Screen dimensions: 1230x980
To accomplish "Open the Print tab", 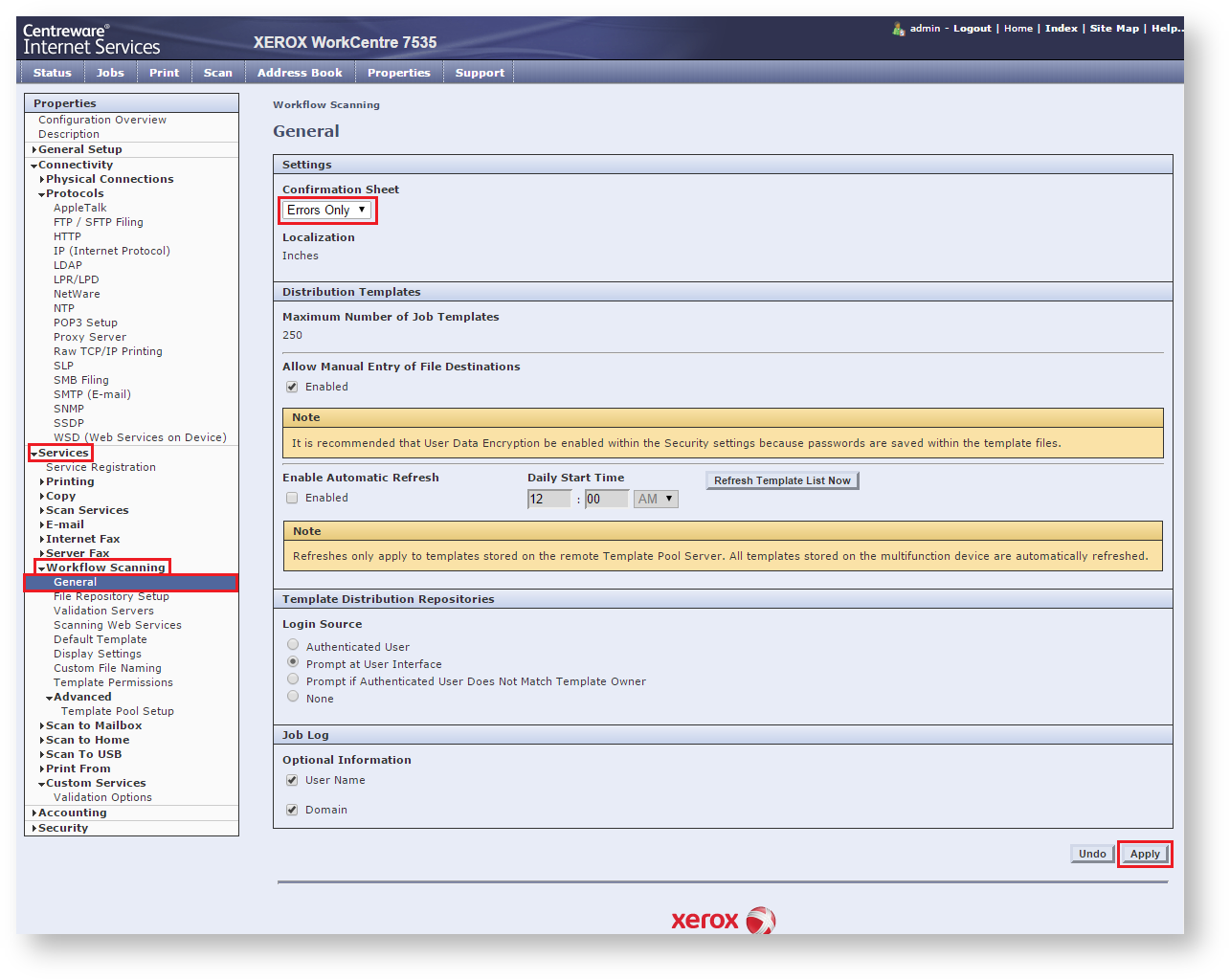I will [x=164, y=73].
